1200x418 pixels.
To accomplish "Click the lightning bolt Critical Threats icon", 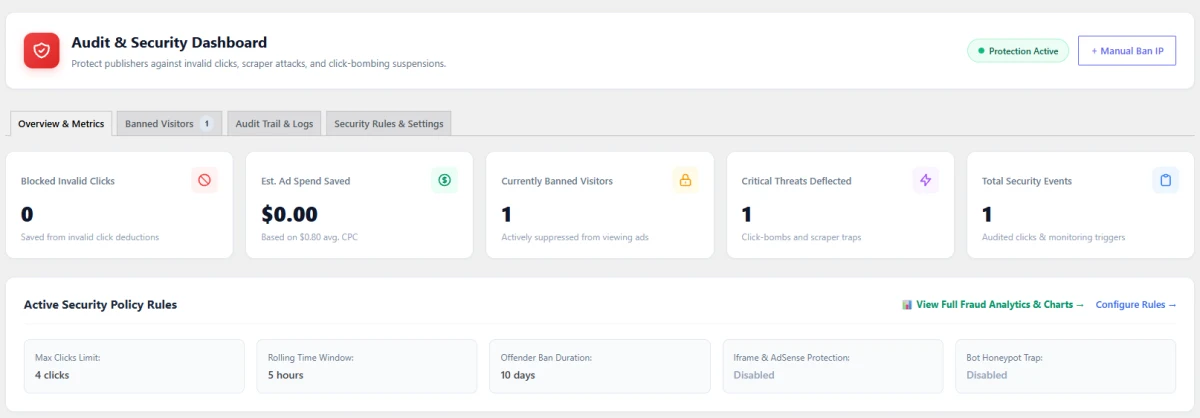I will 925,180.
